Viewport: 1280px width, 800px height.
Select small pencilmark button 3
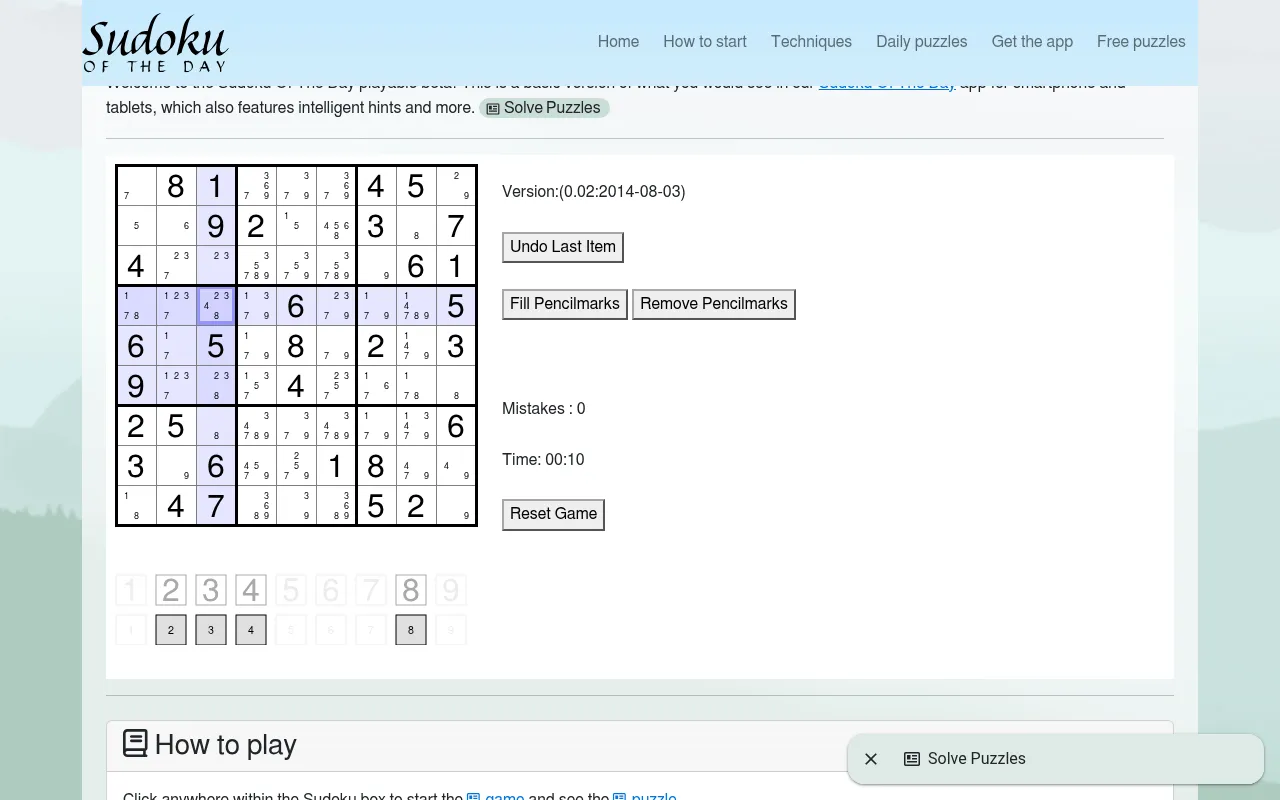(211, 630)
